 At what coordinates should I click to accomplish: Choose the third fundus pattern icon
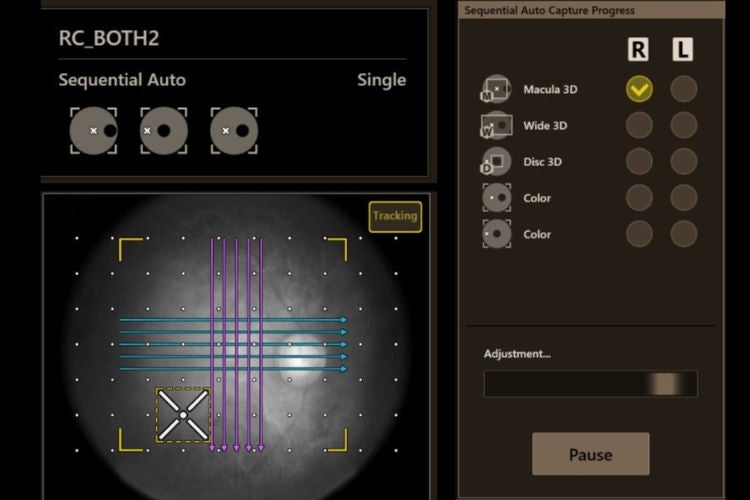tap(234, 131)
